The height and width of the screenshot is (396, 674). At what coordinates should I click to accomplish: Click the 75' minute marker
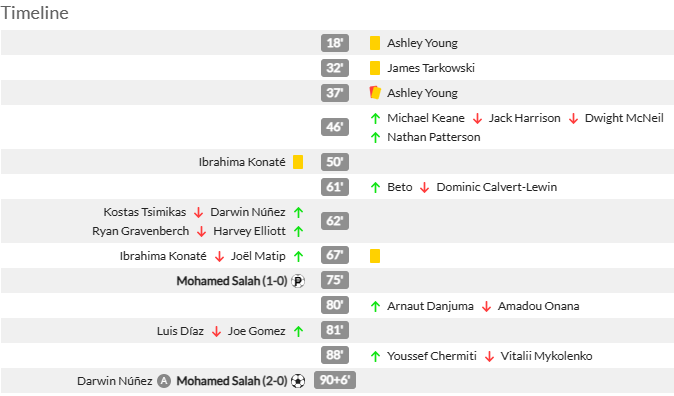tap(335, 280)
